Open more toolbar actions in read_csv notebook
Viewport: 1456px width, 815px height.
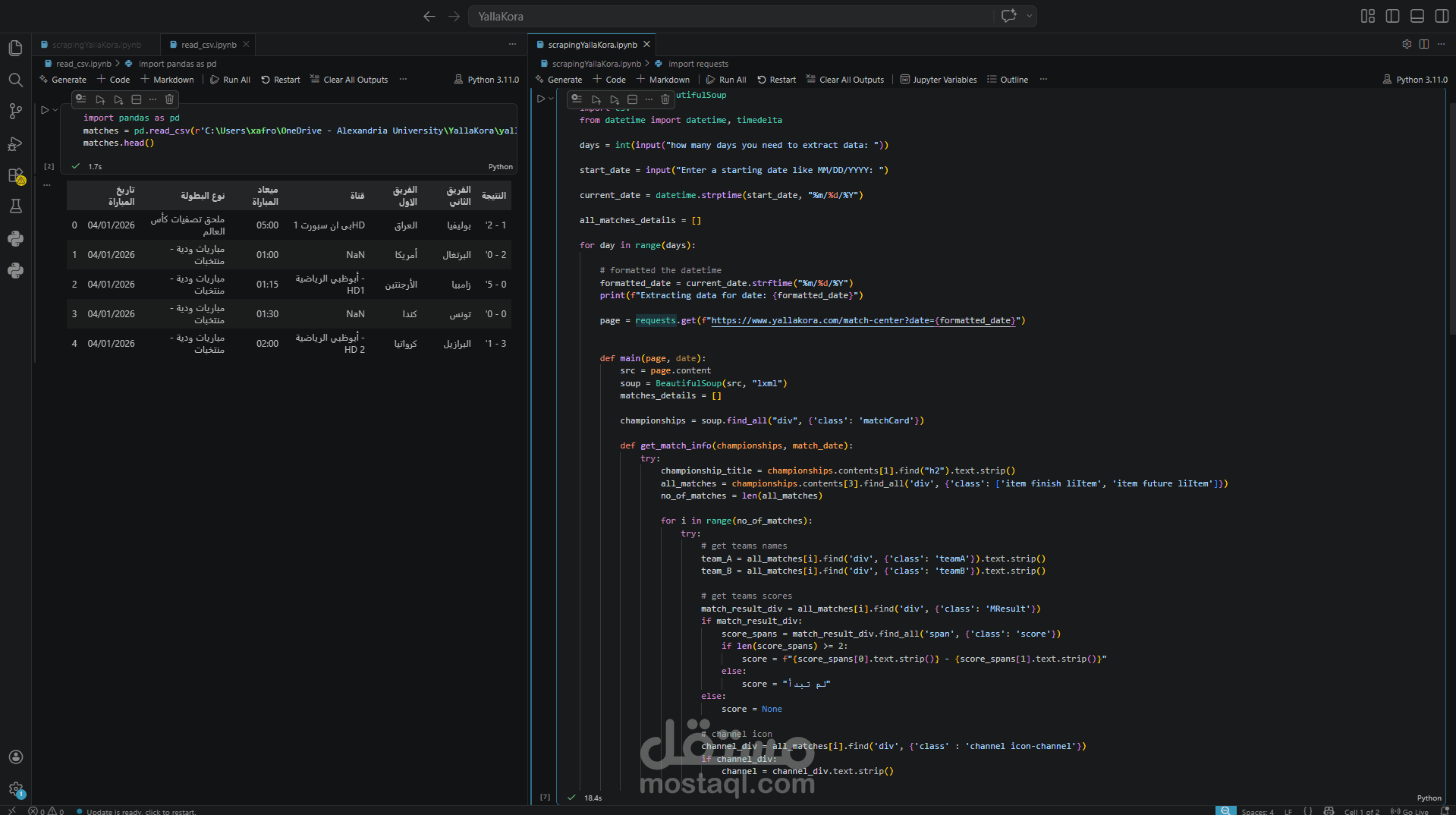coord(403,80)
